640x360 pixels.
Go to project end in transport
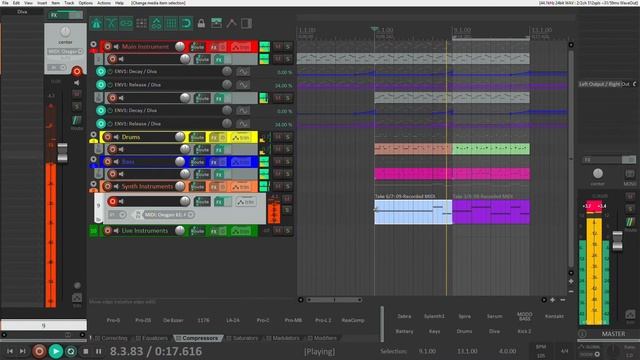pos(22,351)
